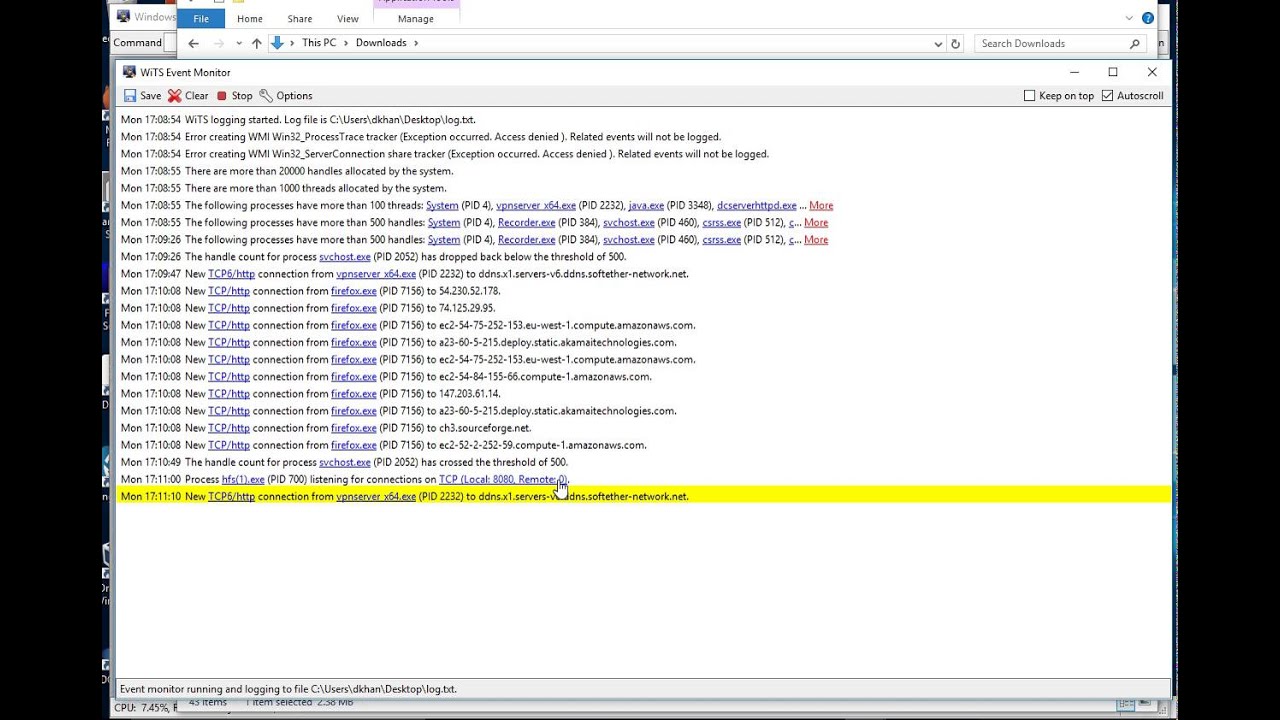Screen dimensions: 1280x720
Task: Click svchost.exe in 17:10:49 threshold row
Action: (345, 463)
